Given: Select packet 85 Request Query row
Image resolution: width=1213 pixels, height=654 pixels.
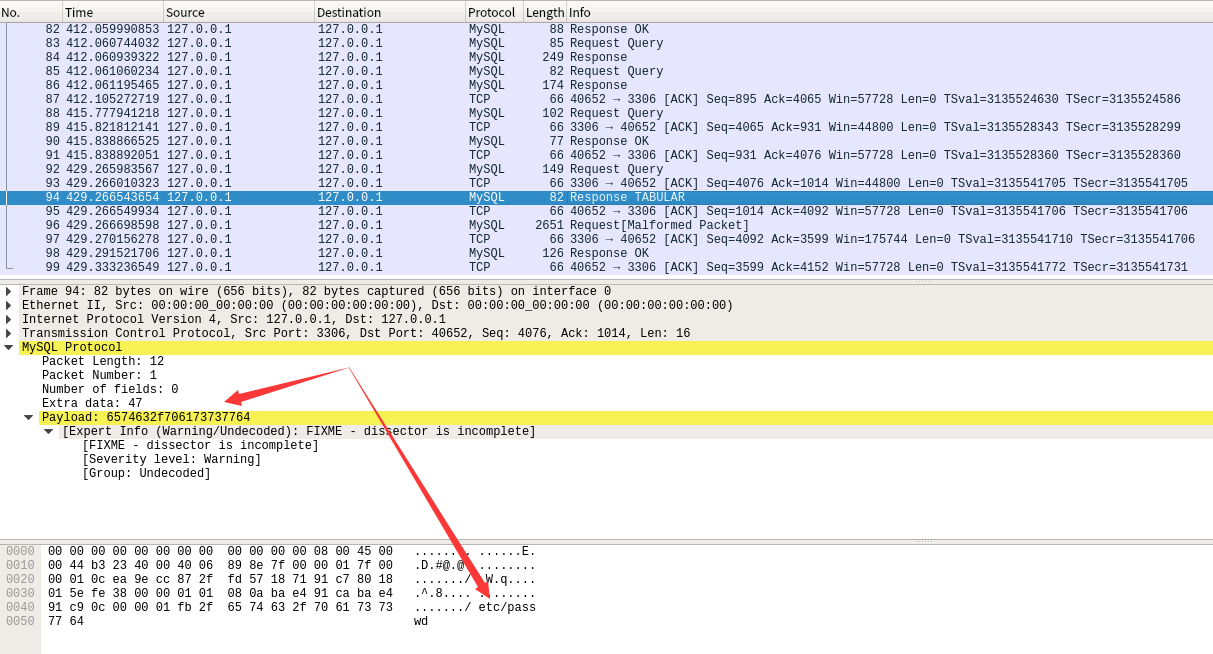Looking at the screenshot, I should coord(606,72).
